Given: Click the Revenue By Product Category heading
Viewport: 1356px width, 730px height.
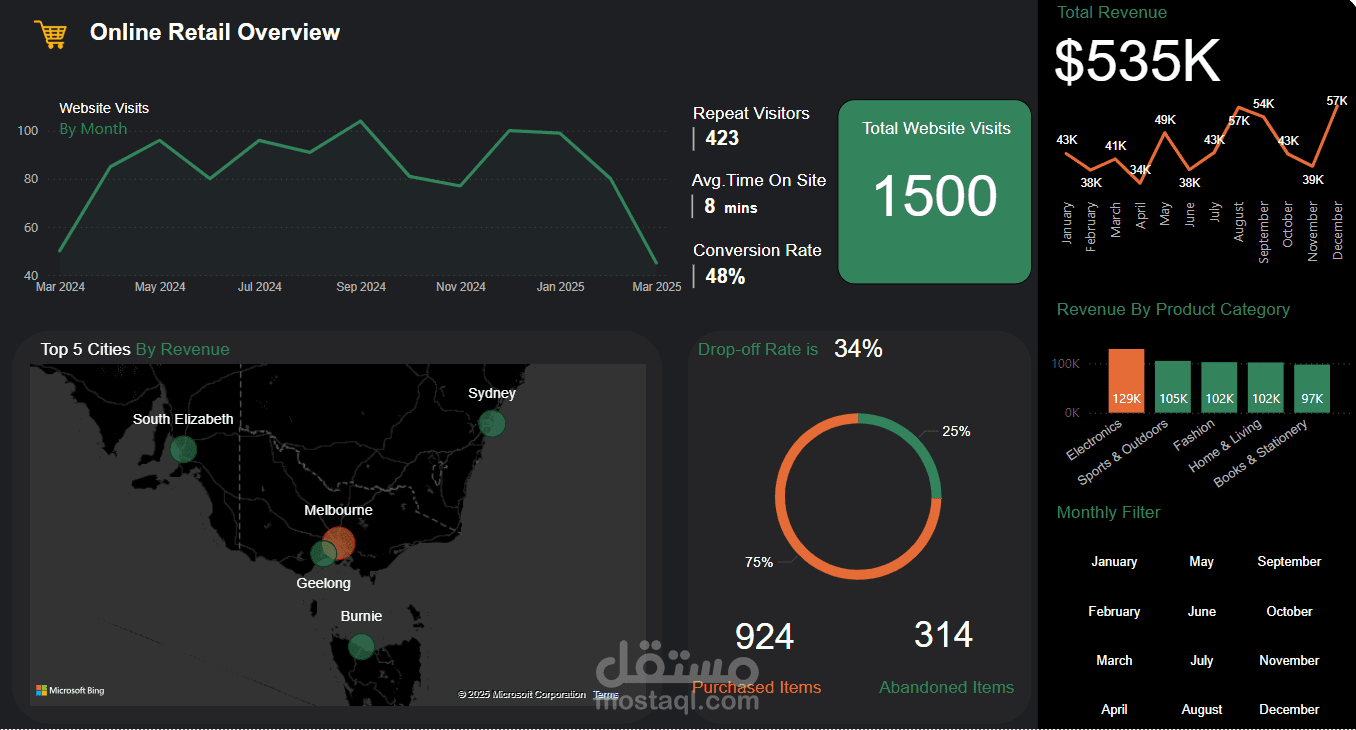Looking at the screenshot, I should [x=1173, y=309].
